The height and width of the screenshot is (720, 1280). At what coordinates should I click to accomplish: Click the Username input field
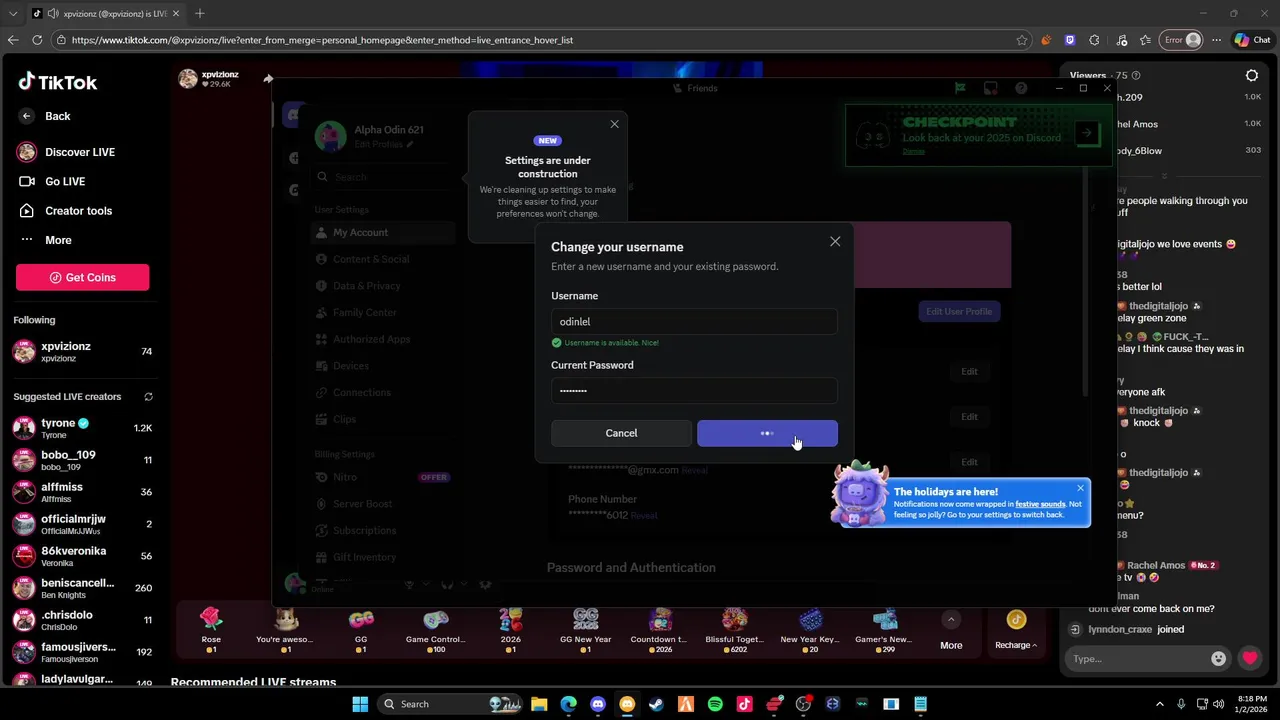(694, 321)
